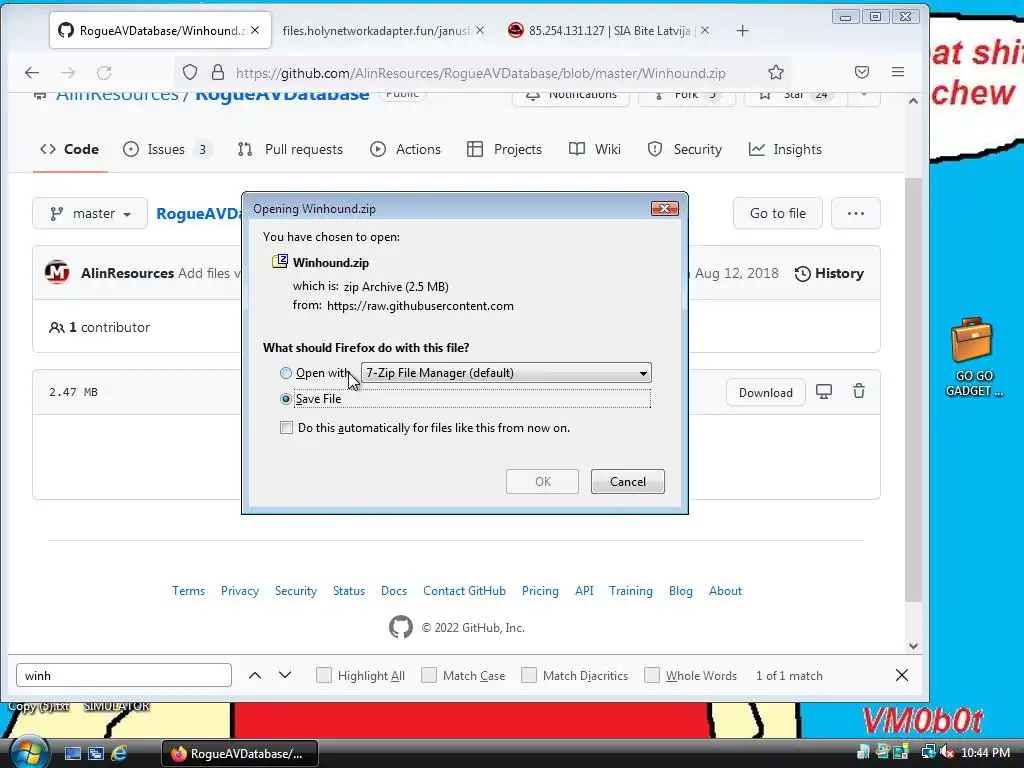Image resolution: width=1024 pixels, height=768 pixels.
Task: Click the About footer link
Action: coord(725,591)
